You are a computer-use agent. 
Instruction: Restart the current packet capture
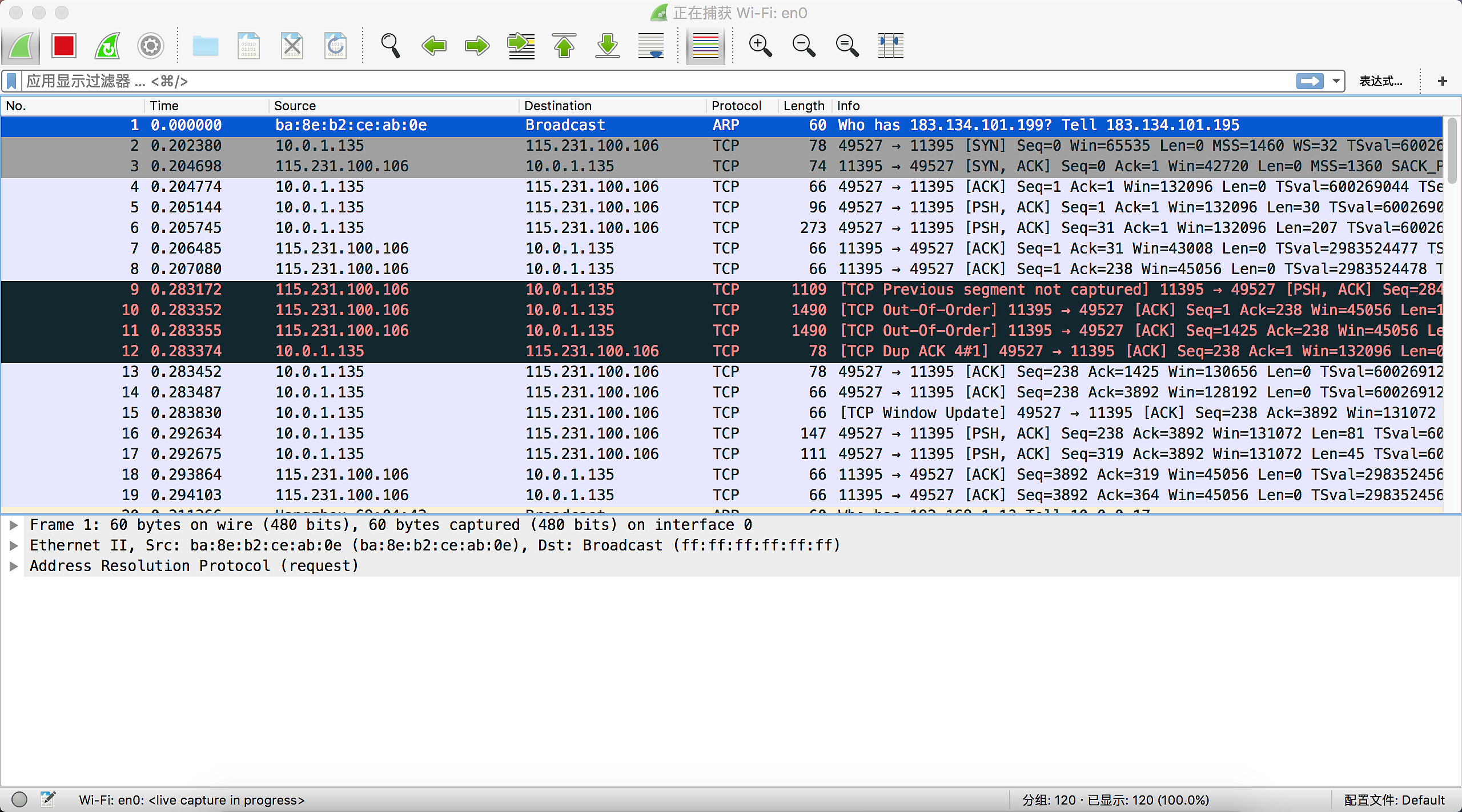107,46
